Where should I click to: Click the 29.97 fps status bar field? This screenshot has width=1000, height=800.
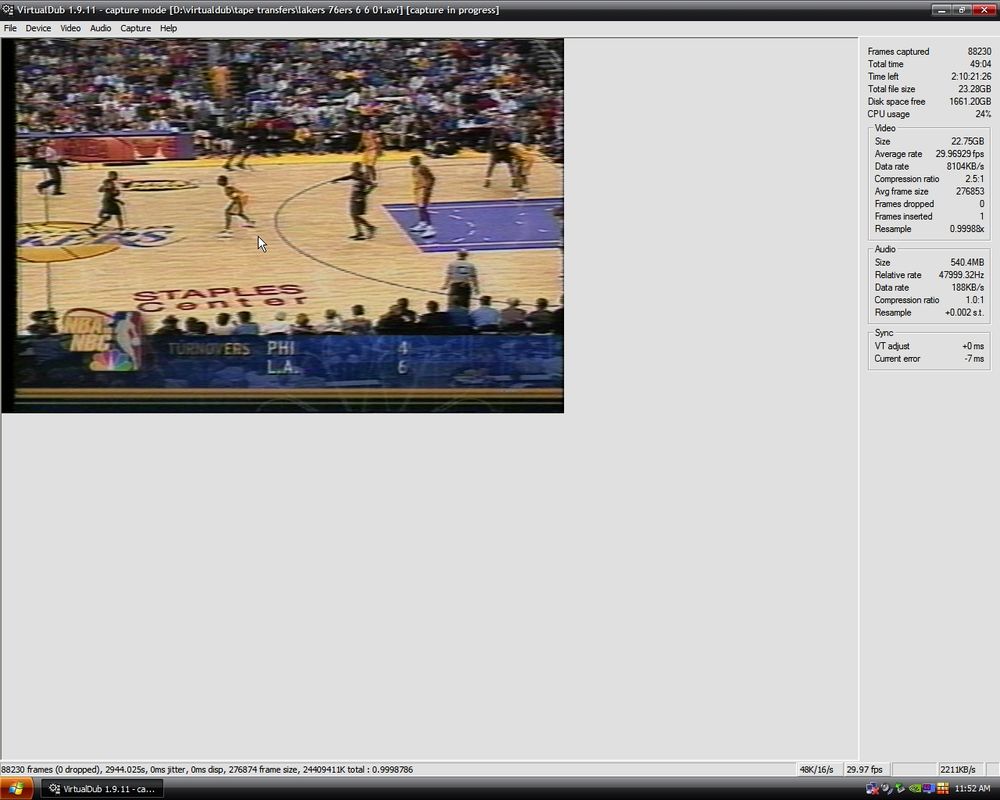coord(865,769)
